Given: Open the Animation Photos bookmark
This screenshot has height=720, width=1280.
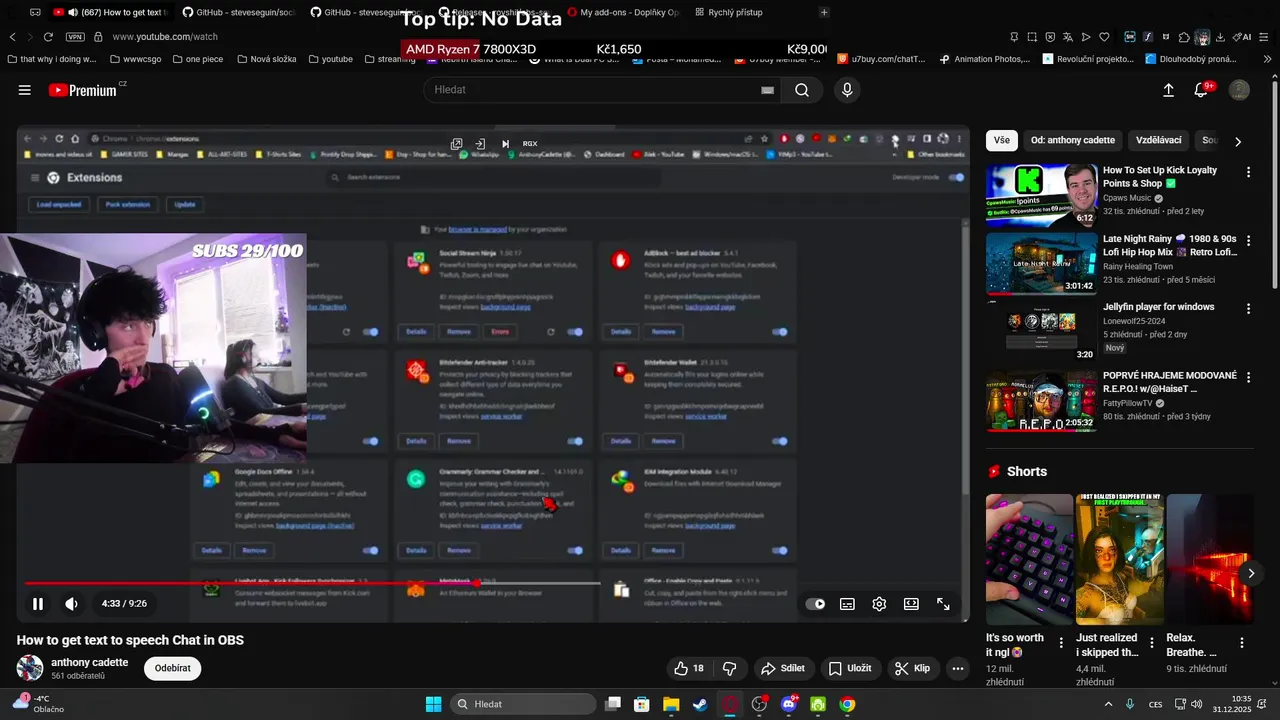Looking at the screenshot, I should click(x=985, y=59).
